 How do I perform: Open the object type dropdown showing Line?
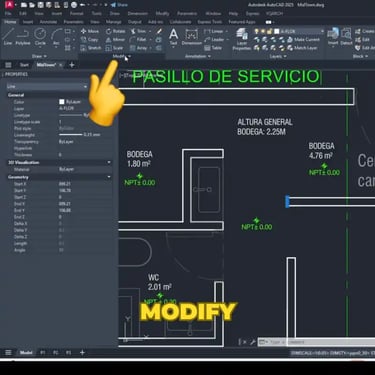(47, 86)
